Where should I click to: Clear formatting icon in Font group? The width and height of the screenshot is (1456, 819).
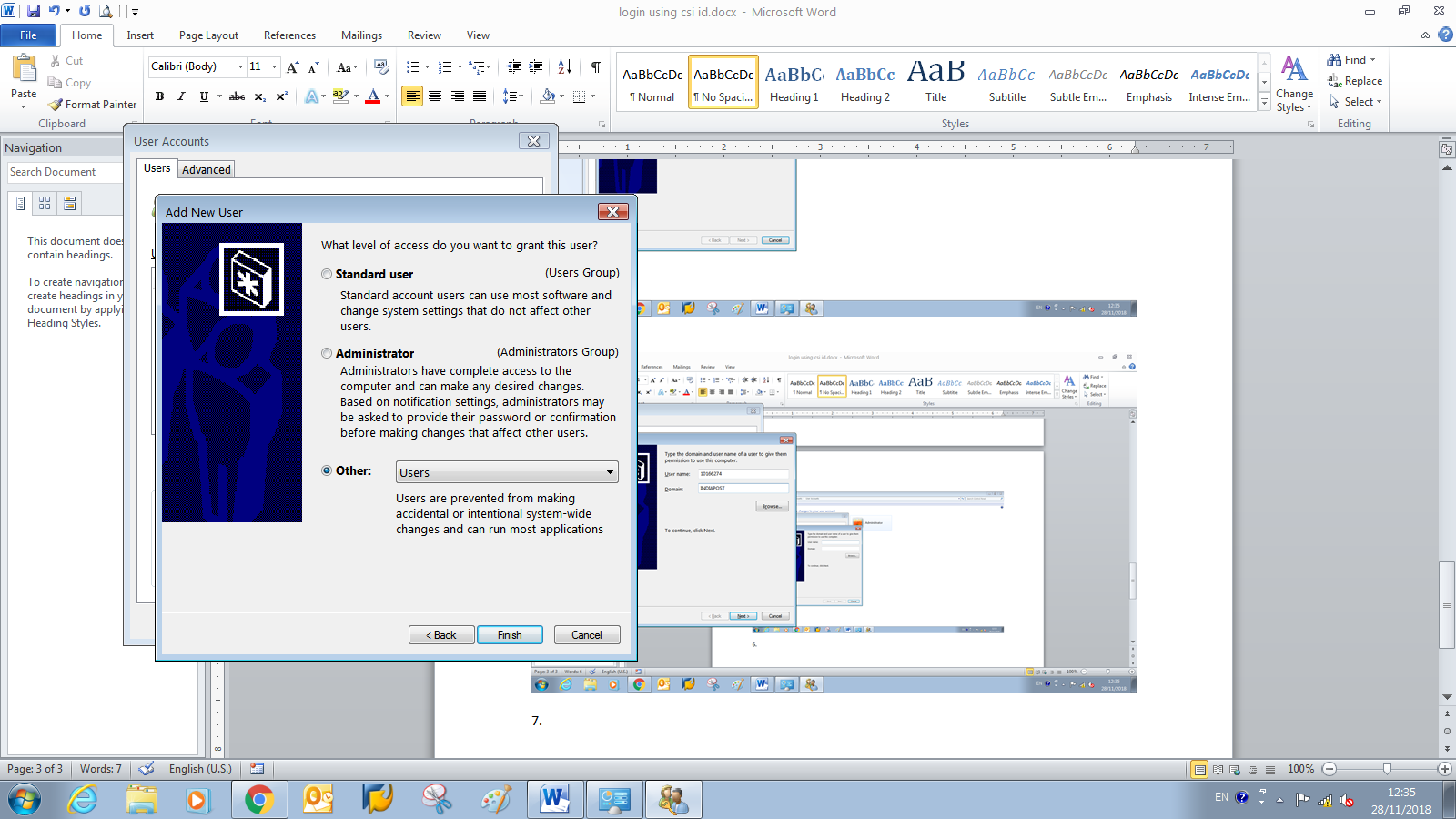[x=381, y=67]
